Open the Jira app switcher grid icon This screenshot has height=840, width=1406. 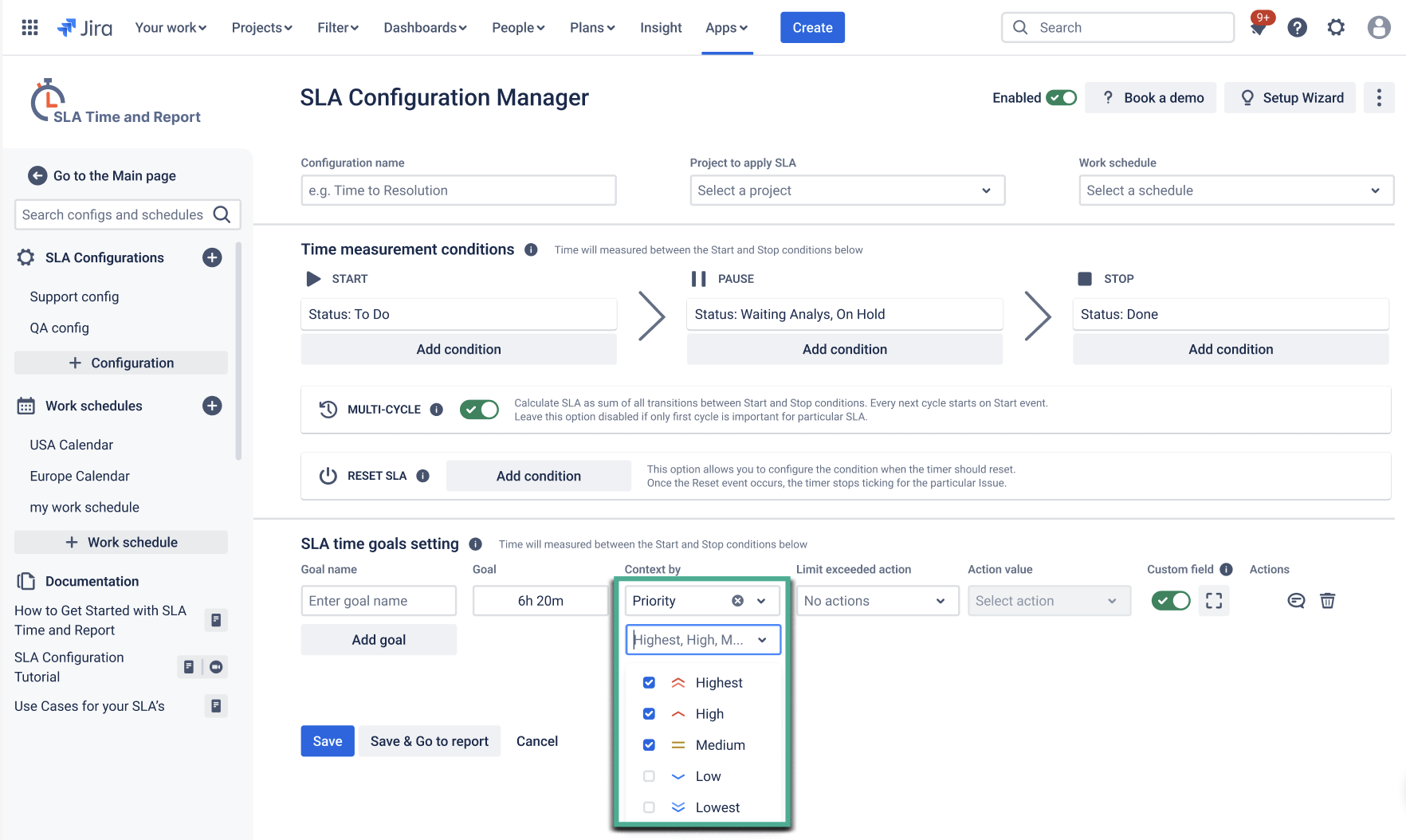(29, 28)
